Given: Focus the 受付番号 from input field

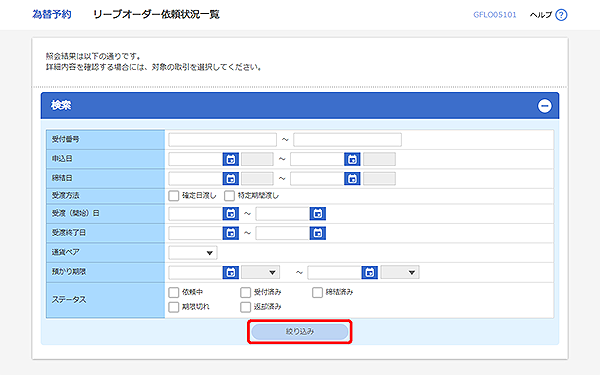Looking at the screenshot, I should click(222, 140).
